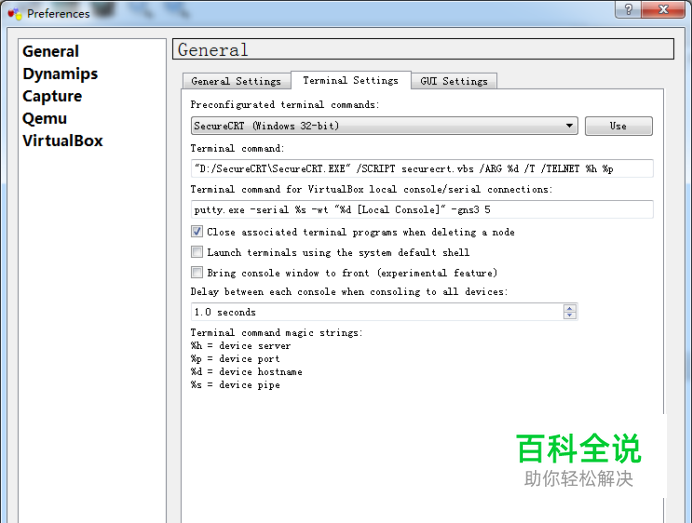Switch to the General Settings tab
This screenshot has height=523, width=692.
point(236,81)
